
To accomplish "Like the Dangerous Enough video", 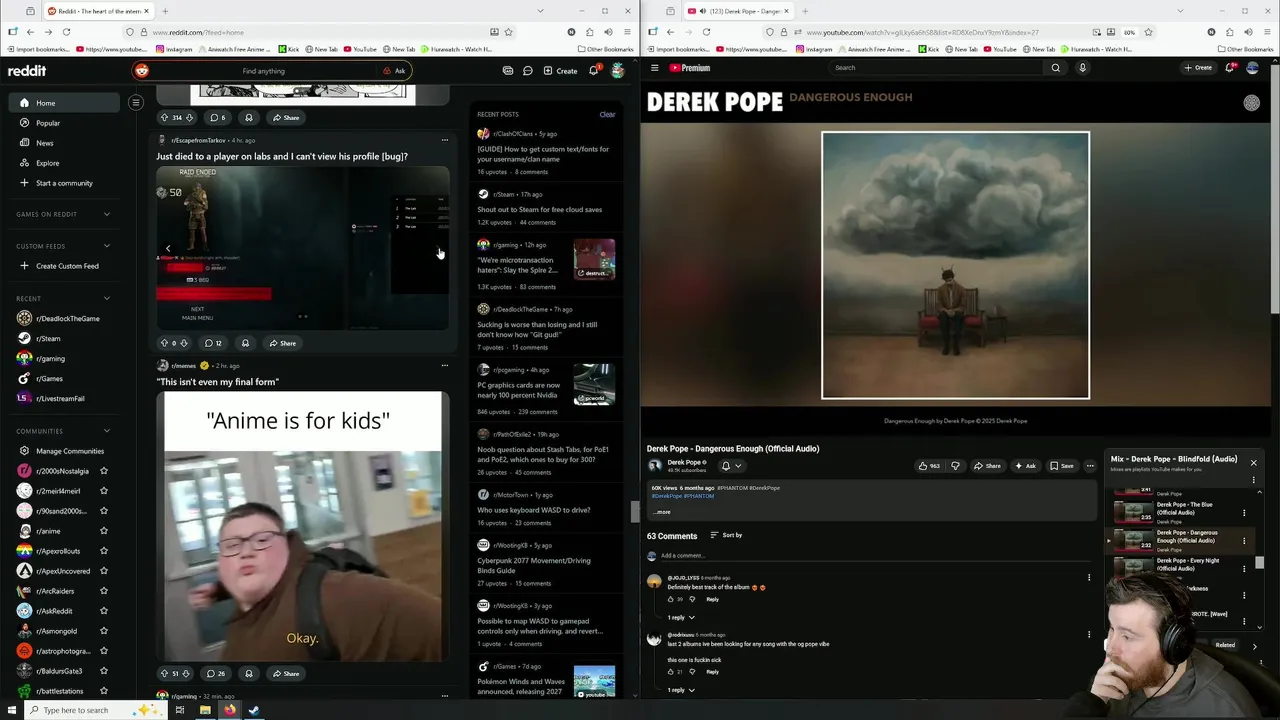I will (929, 466).
